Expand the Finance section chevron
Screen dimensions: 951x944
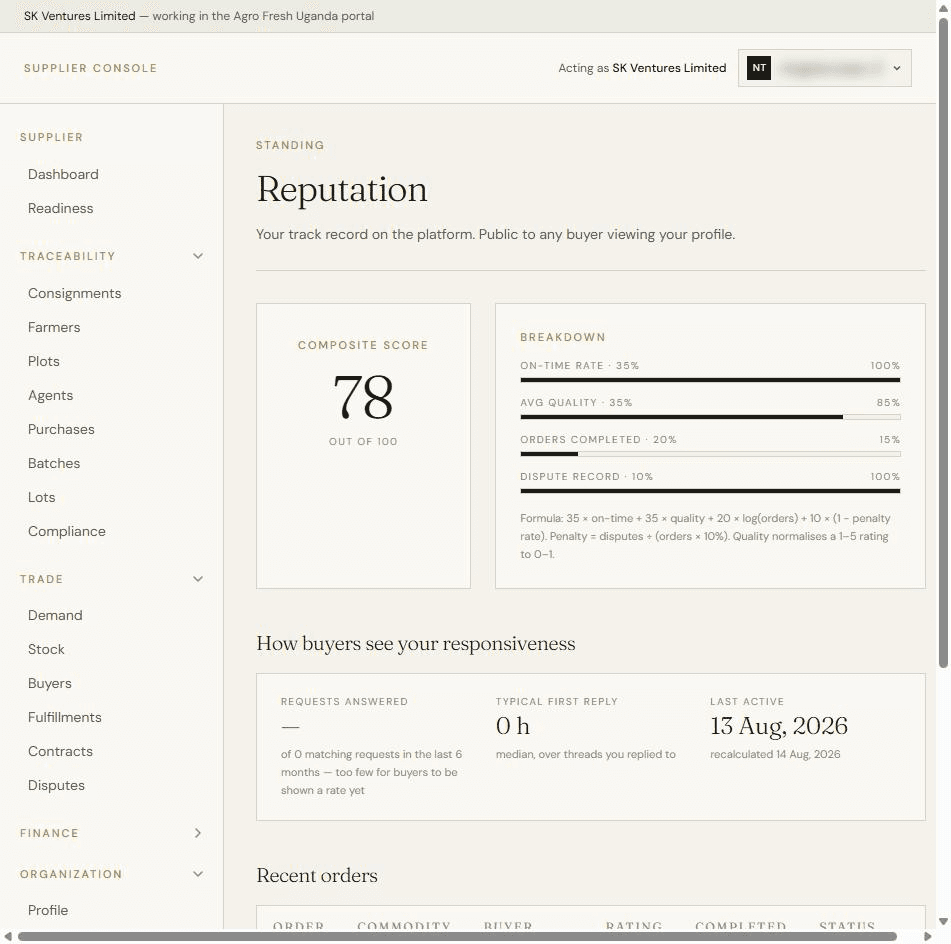point(198,833)
